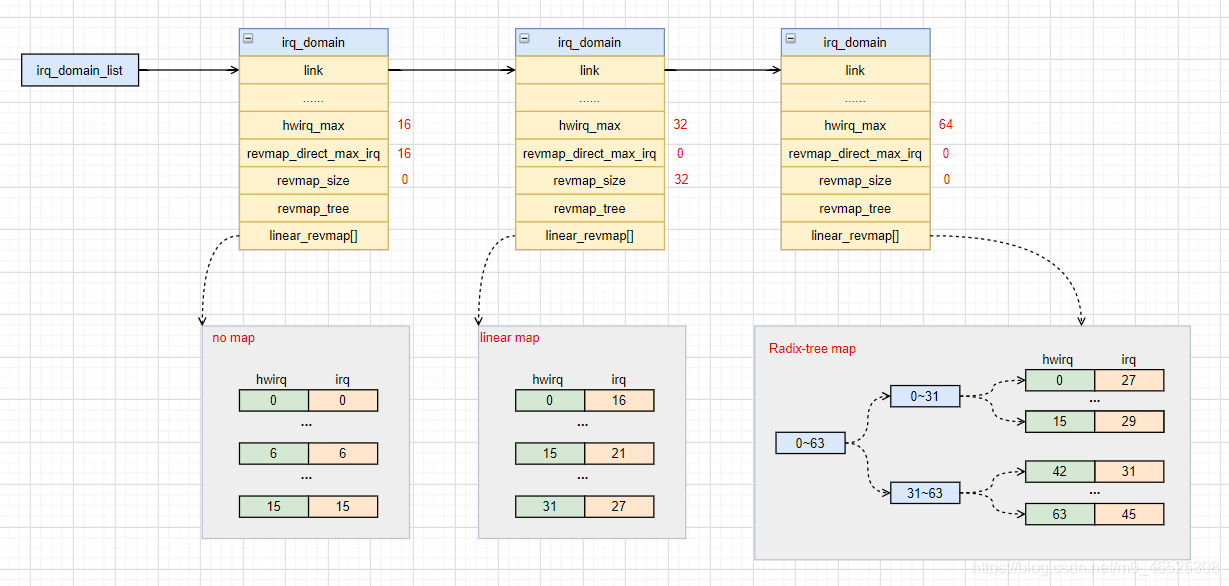The height and width of the screenshot is (586, 1229).
Task: Select the 0~31 radix tree node
Action: 925,397
